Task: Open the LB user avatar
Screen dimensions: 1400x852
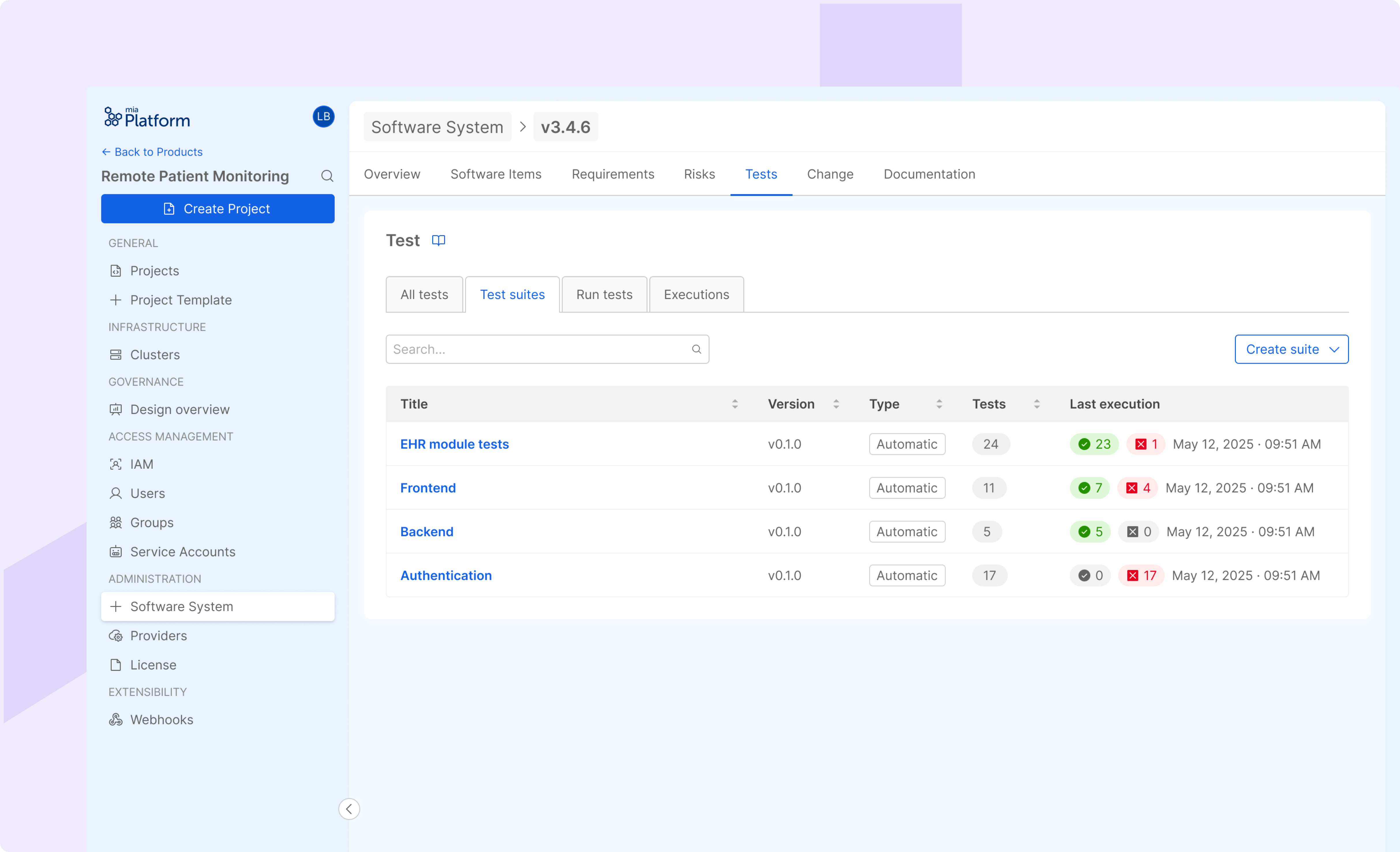Action: click(323, 117)
